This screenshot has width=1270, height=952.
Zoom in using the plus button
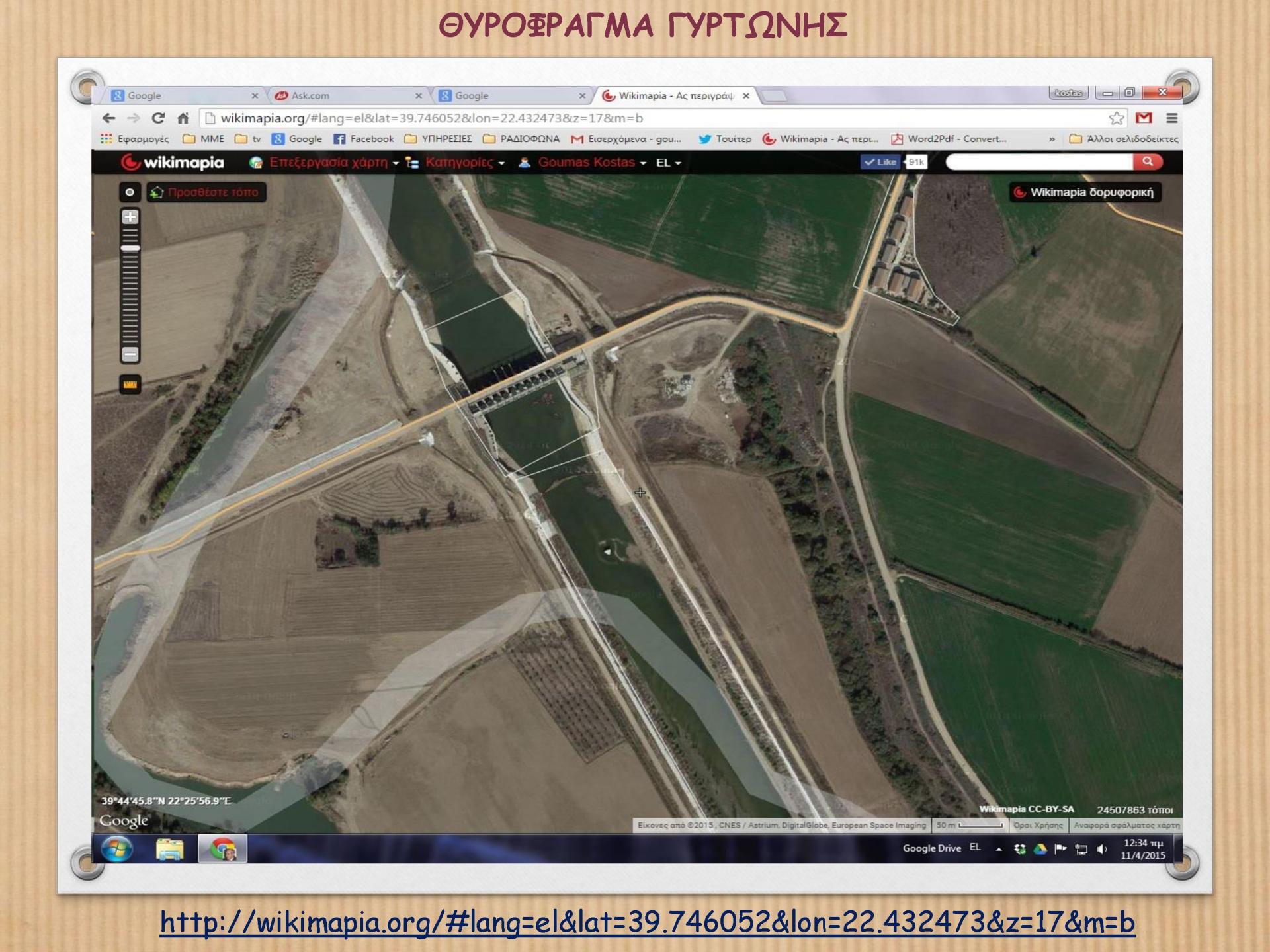130,216
